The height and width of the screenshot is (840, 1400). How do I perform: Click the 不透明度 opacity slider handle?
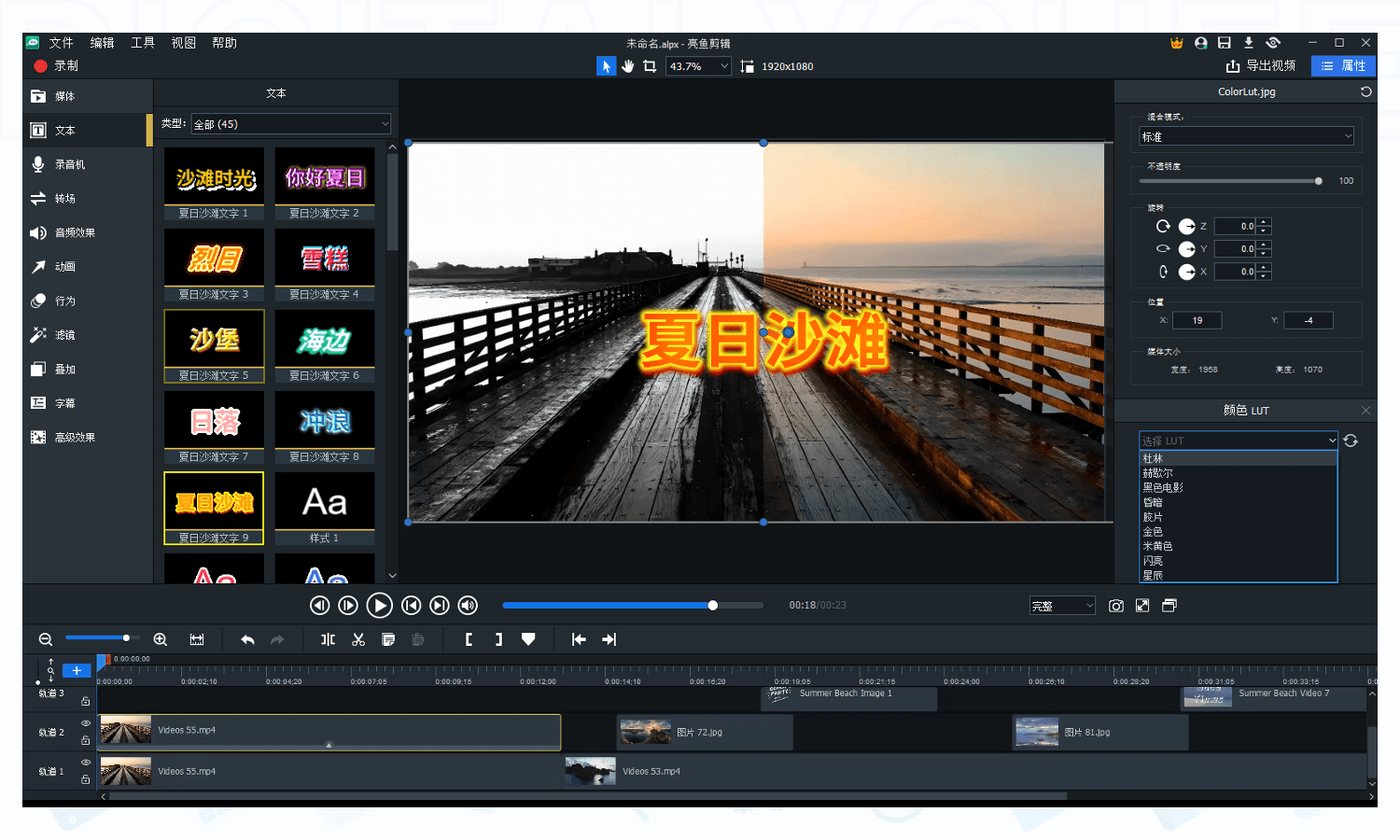1318,181
